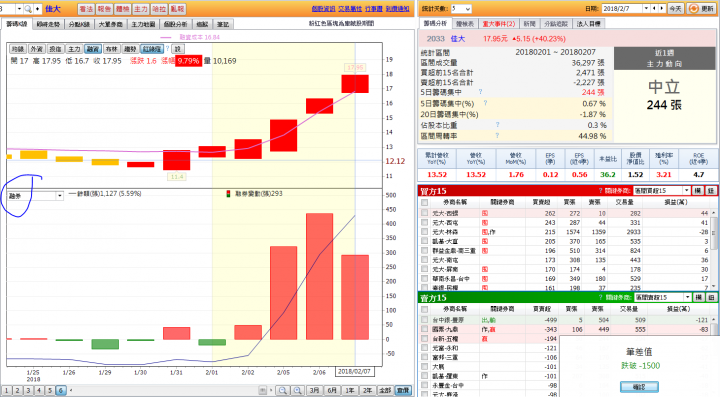This screenshot has height=397, width=720.
Task: Open the date picker dropdown arrow
Action: [646, 9]
